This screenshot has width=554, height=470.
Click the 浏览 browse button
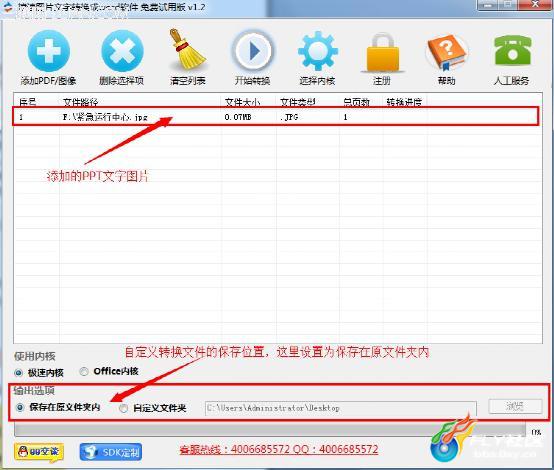pyautogui.click(x=515, y=406)
